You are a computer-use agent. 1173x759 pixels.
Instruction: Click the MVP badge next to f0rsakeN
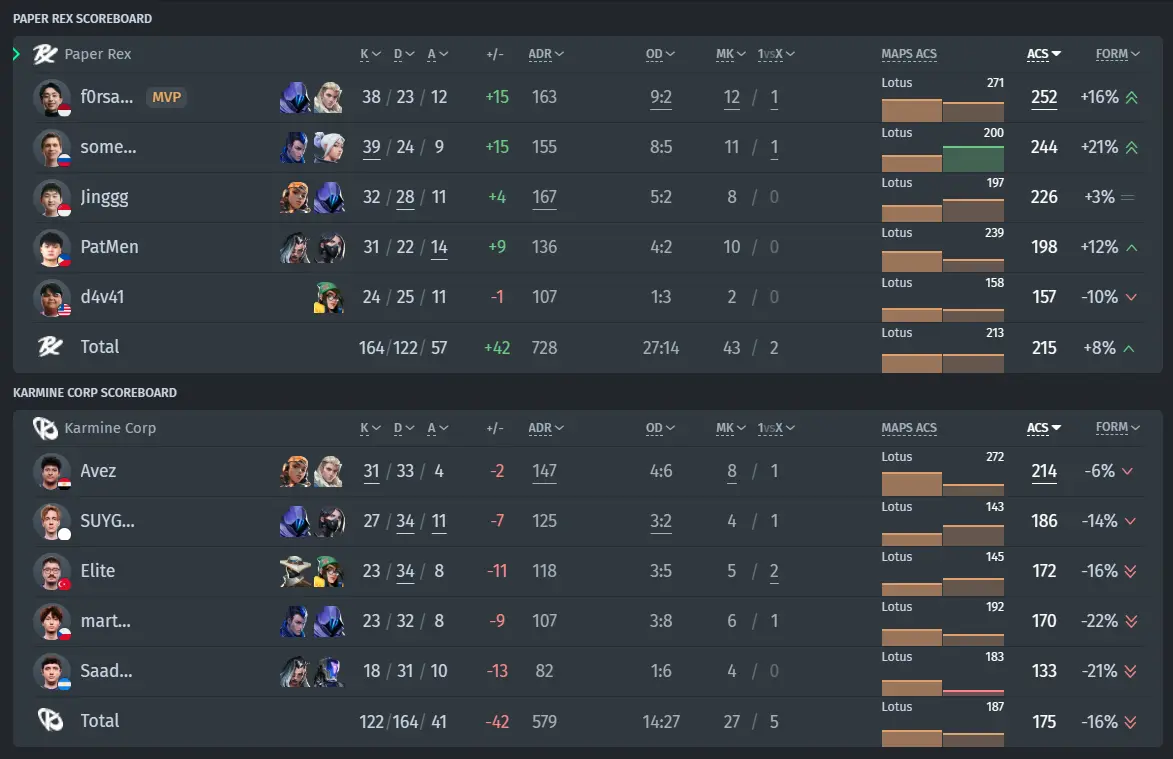pos(166,97)
